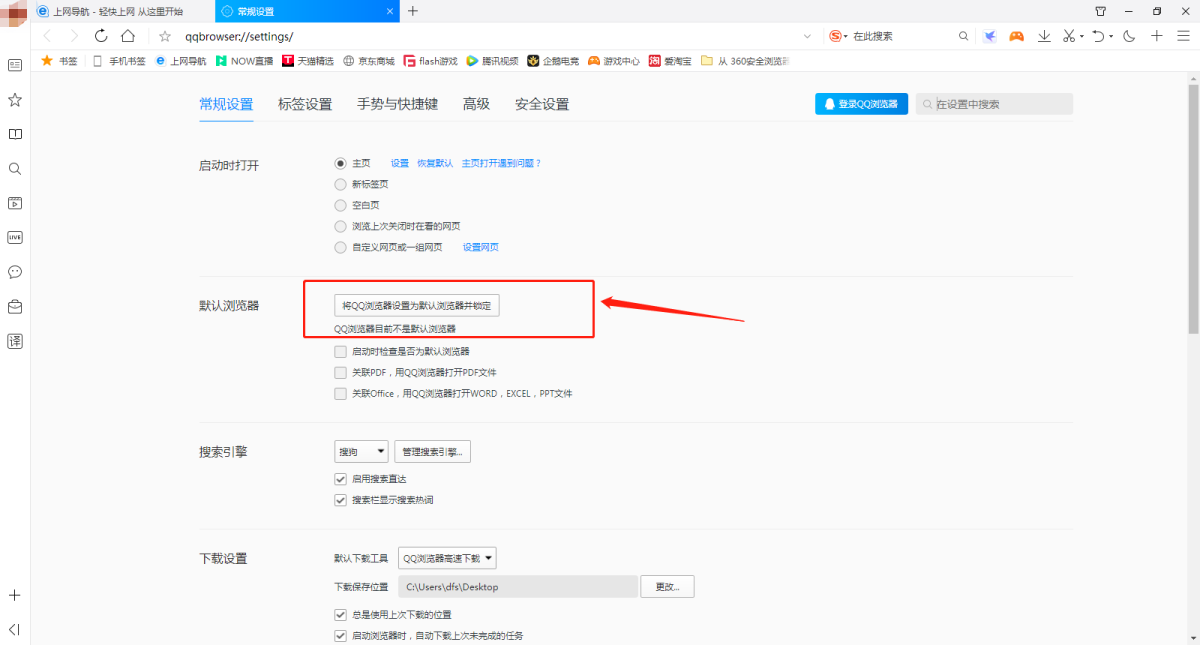The height and width of the screenshot is (645, 1200).
Task: Open the news feed icon in the left sidebar
Action: click(x=15, y=65)
